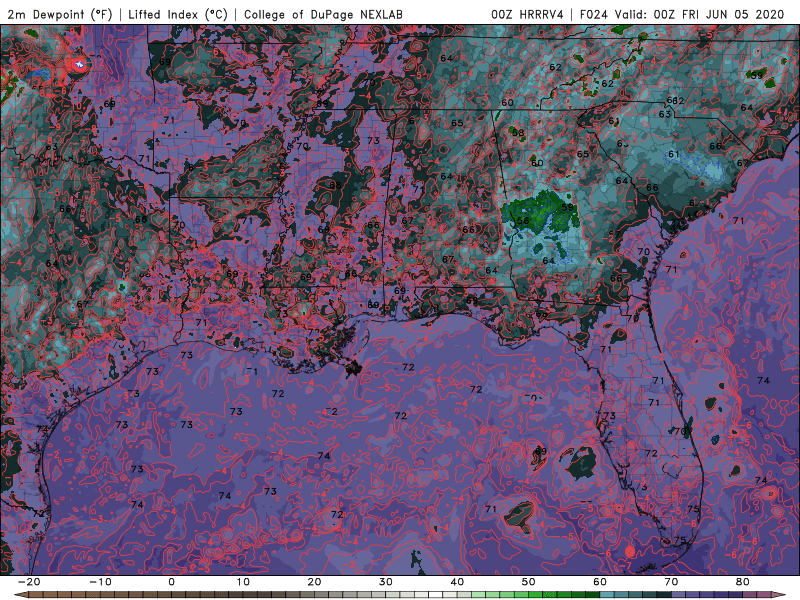Click the 40 tick label on colorbar
The width and height of the screenshot is (800, 600).
tap(457, 582)
